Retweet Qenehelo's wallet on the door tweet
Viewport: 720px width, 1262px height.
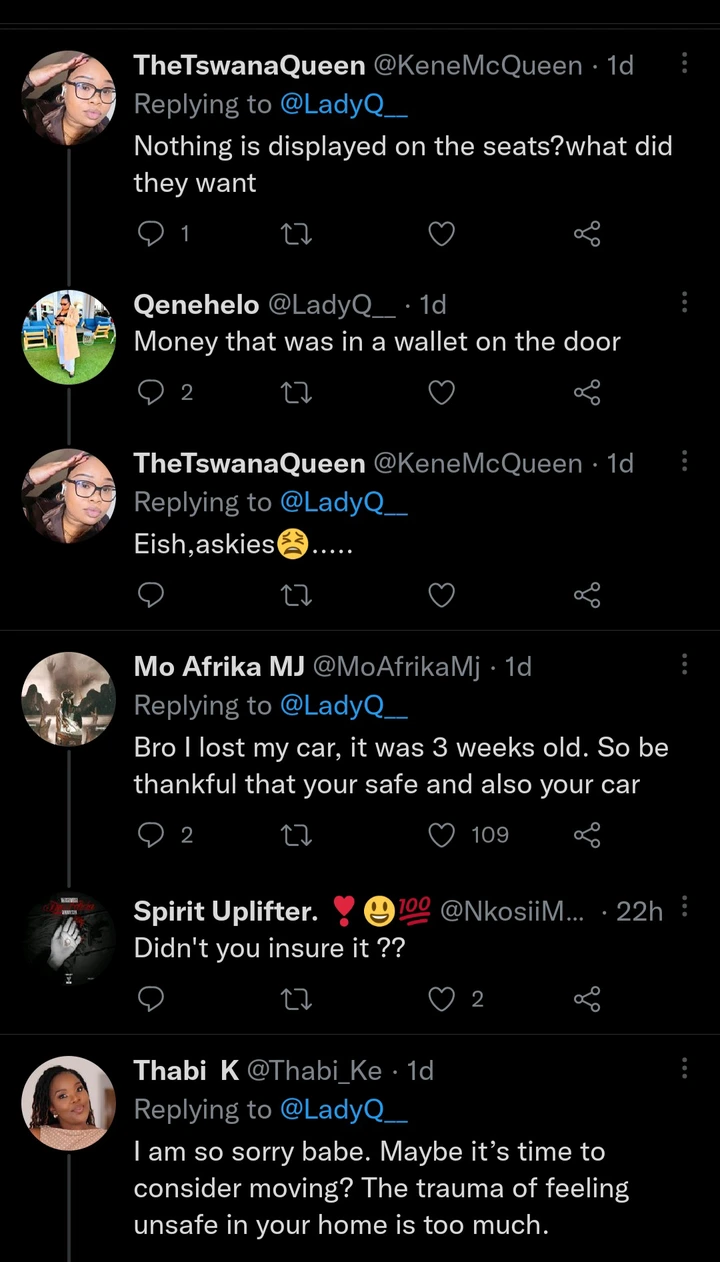pos(297,393)
